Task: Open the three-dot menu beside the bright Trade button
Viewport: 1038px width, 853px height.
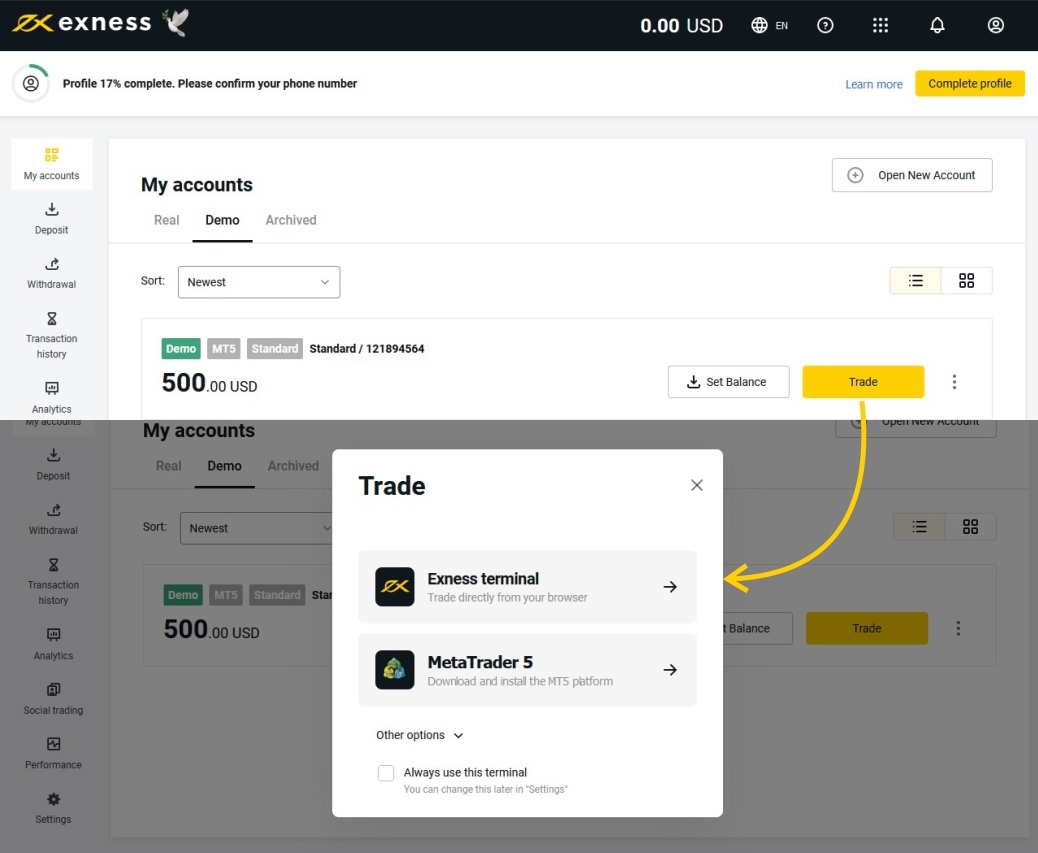Action: click(x=954, y=382)
